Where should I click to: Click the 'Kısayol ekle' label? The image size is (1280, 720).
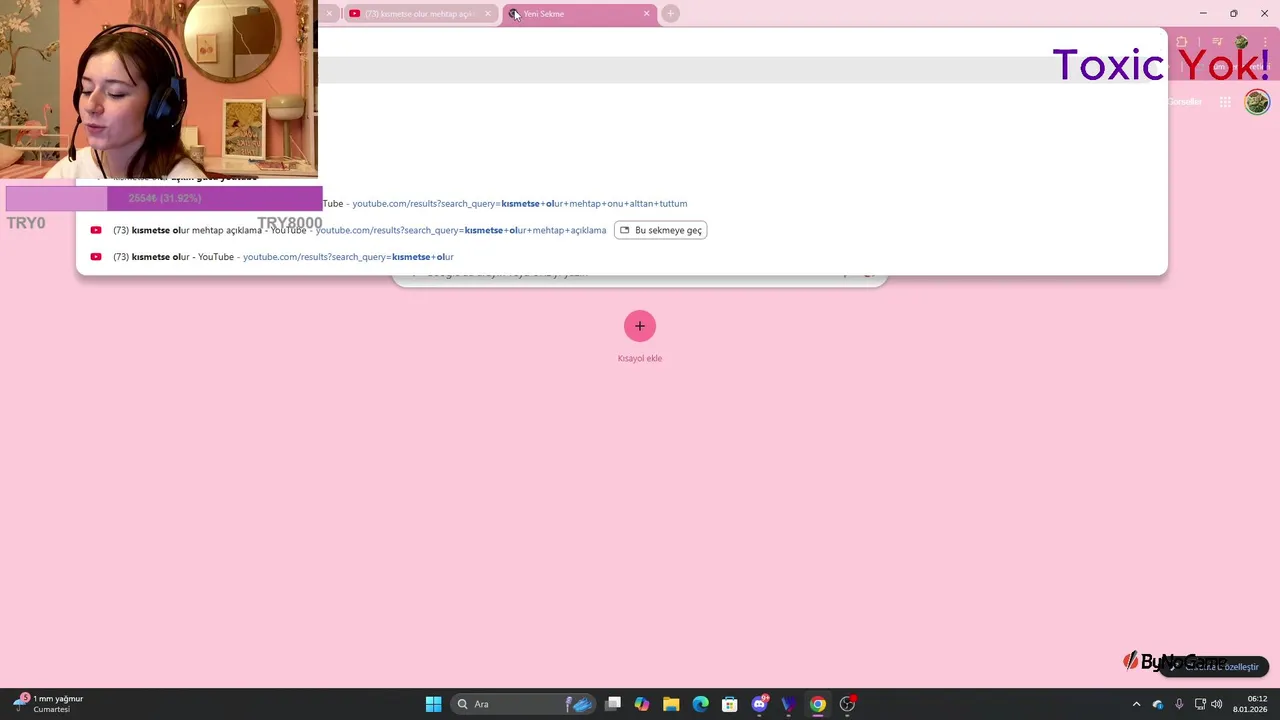tap(640, 358)
